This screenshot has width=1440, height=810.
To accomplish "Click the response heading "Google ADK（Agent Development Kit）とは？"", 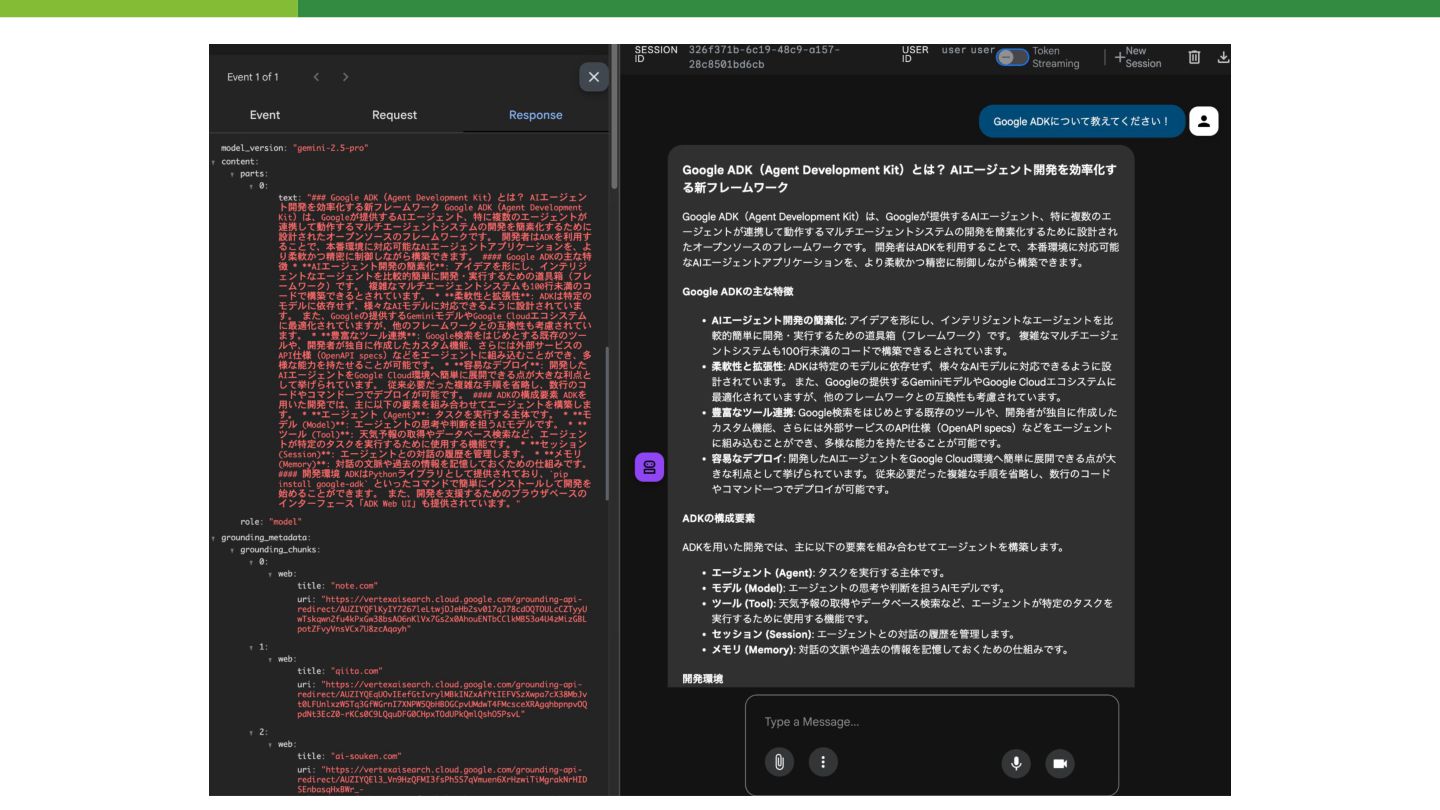I will coord(900,178).
